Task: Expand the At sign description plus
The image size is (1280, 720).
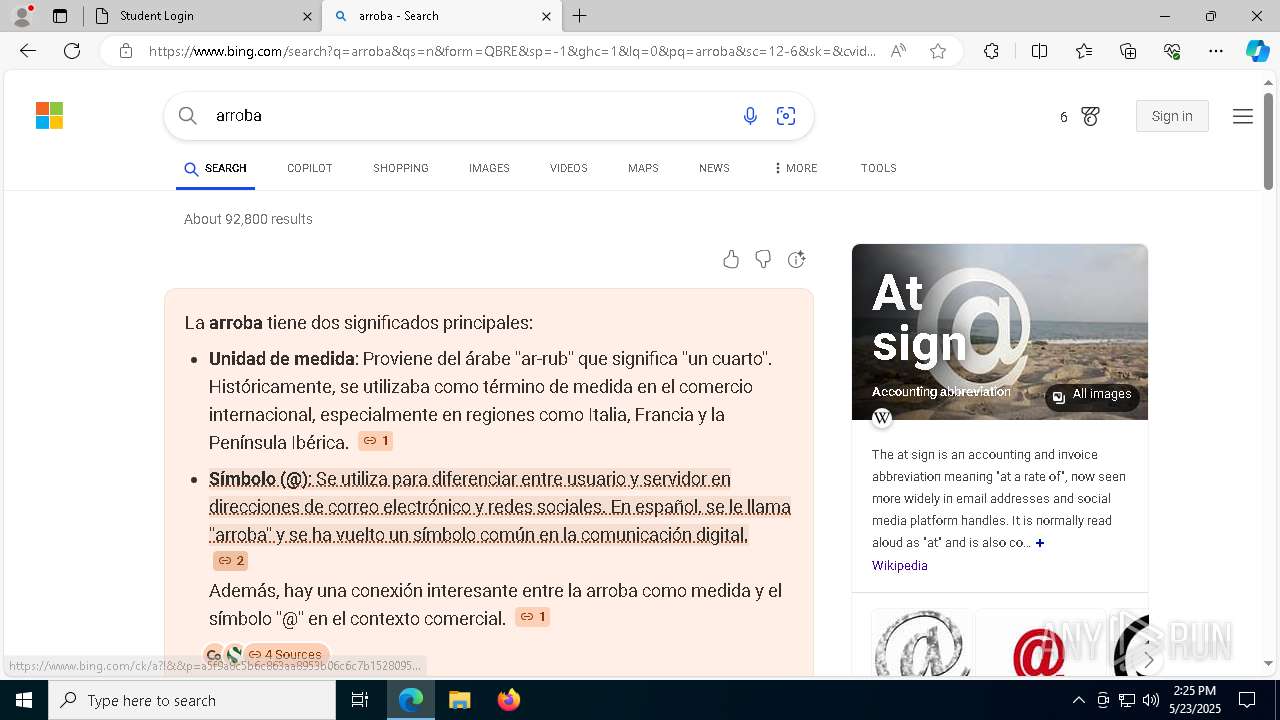Action: (x=1040, y=543)
